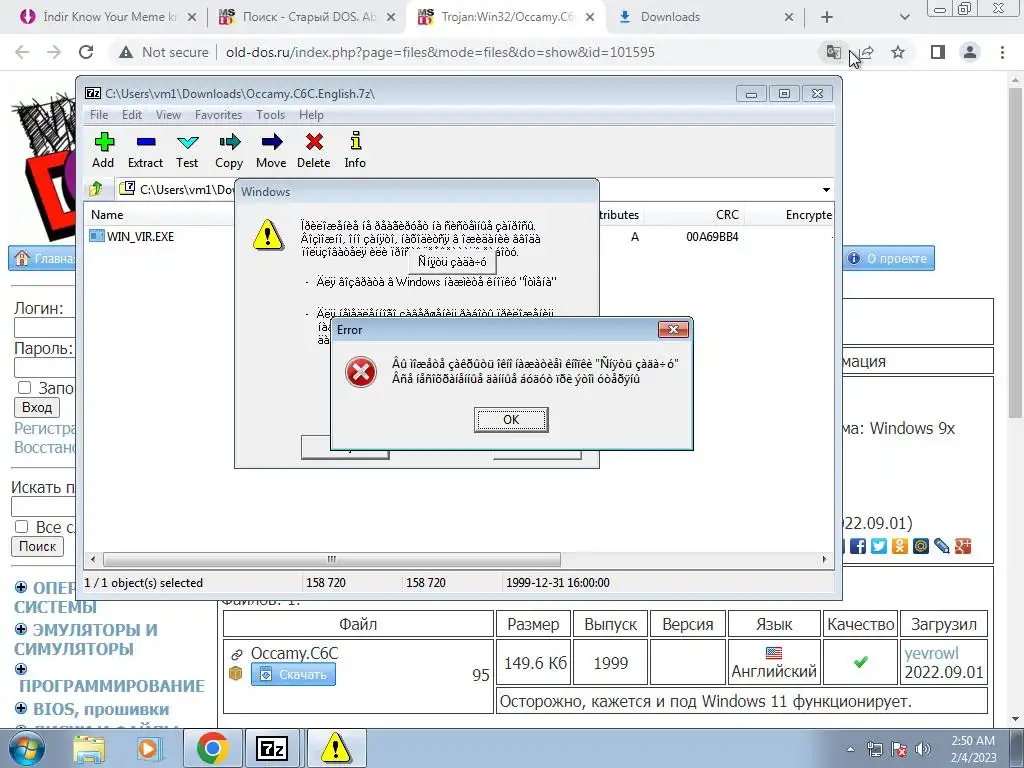Toggle Chrome's side panel icon
Image resolution: width=1024 pixels, height=768 pixels.
(x=938, y=52)
